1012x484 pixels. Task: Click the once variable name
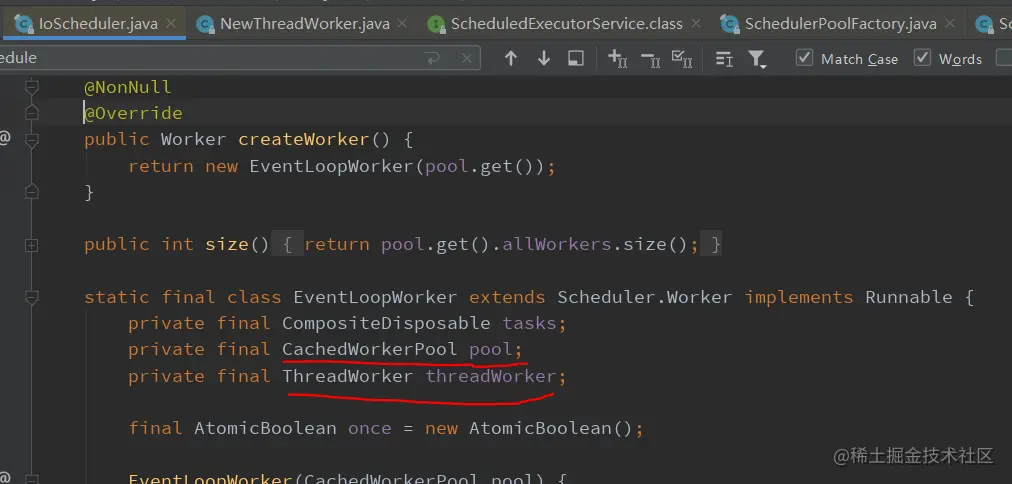pyautogui.click(x=370, y=429)
